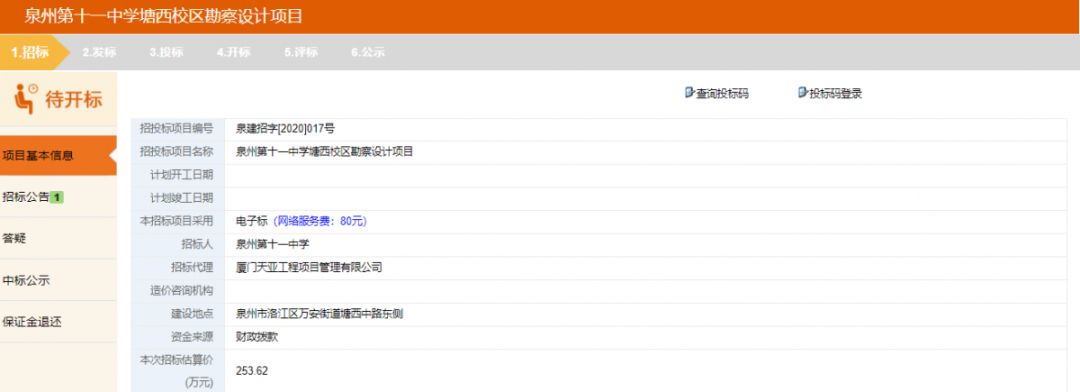Click the 计划开工日期 label cell
1080x392 pixels.
pos(177,175)
